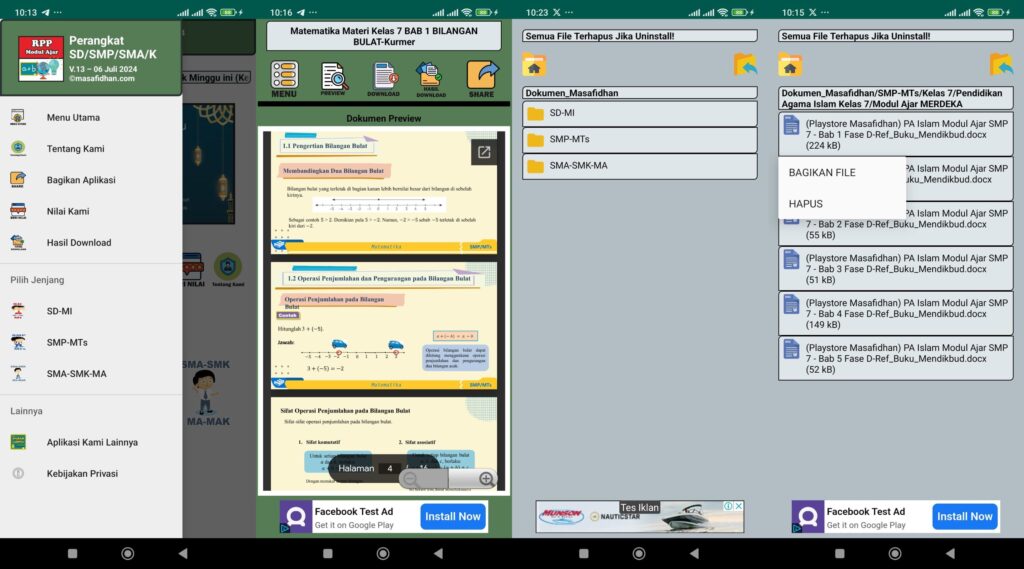Tap Android back button under the drawer screen
The width and height of the screenshot is (1024, 569).
[x=184, y=553]
